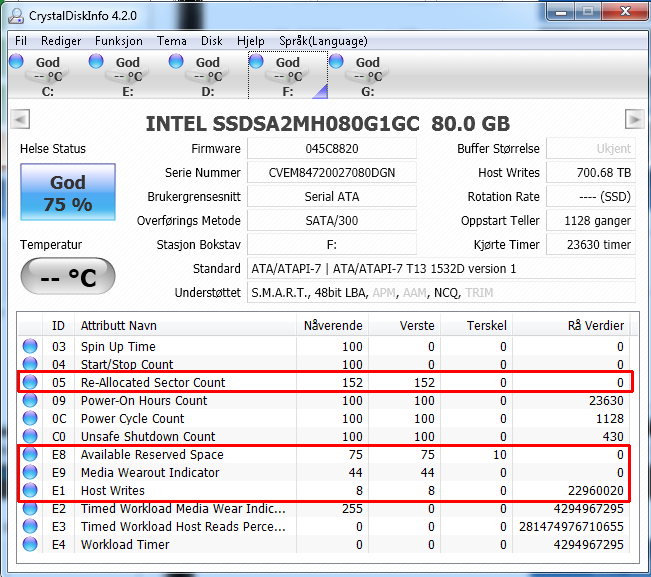The height and width of the screenshot is (577, 651).
Task: Click status orb for Media Wearout Indicator
Action: 30,472
